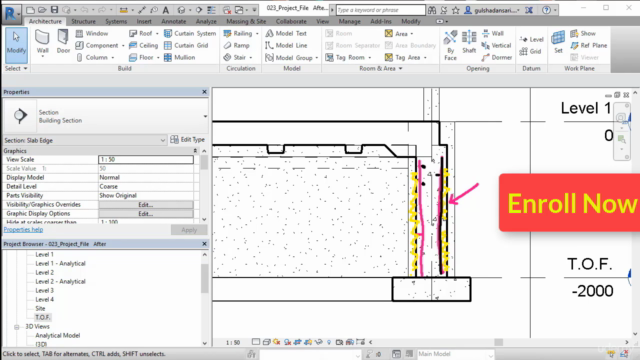This screenshot has width=640, height=360.
Task: Edit Visibility/Graphics Overrides
Action: 146,204
